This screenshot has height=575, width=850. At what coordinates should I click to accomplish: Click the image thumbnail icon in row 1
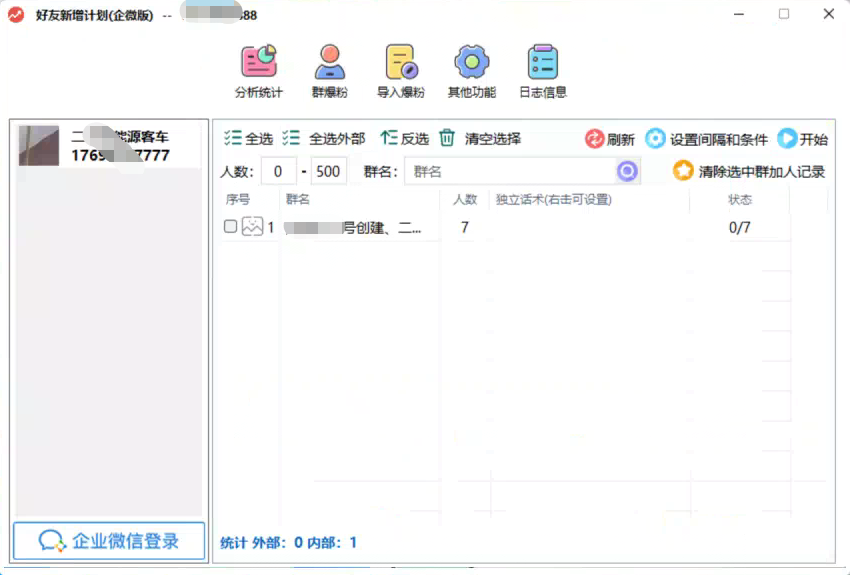[x=252, y=227]
